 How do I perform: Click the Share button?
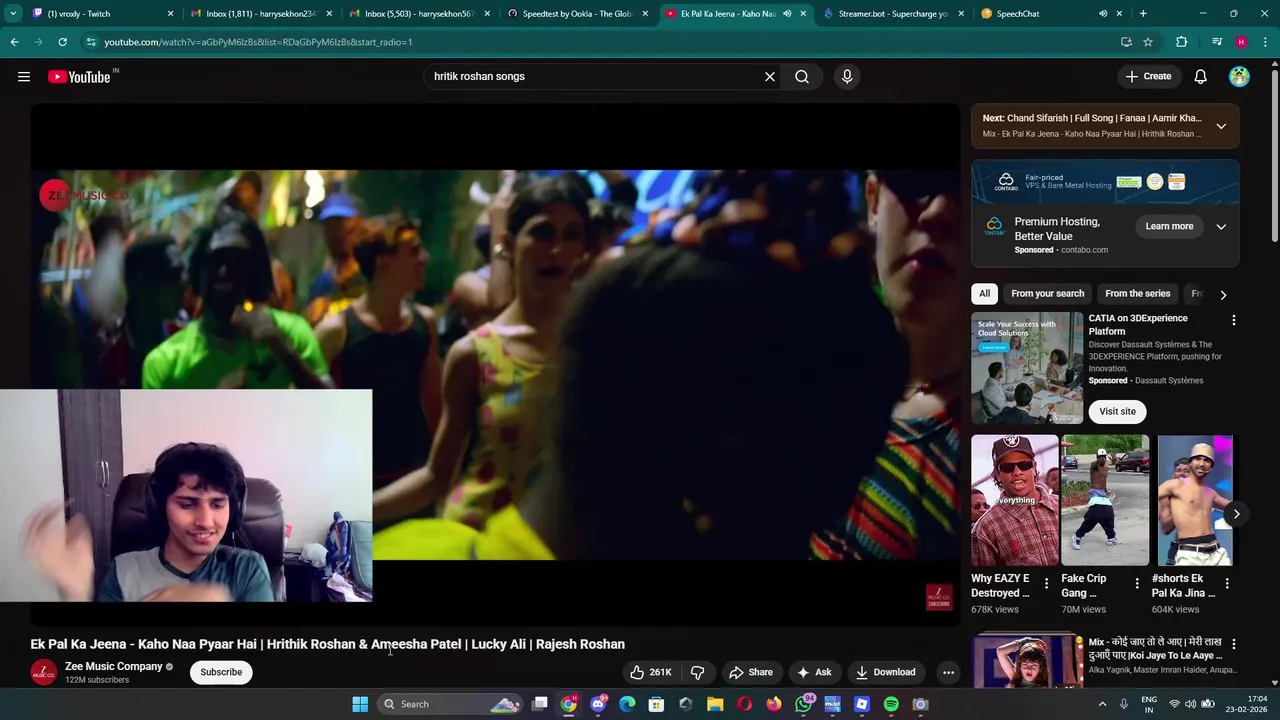[x=750, y=672]
